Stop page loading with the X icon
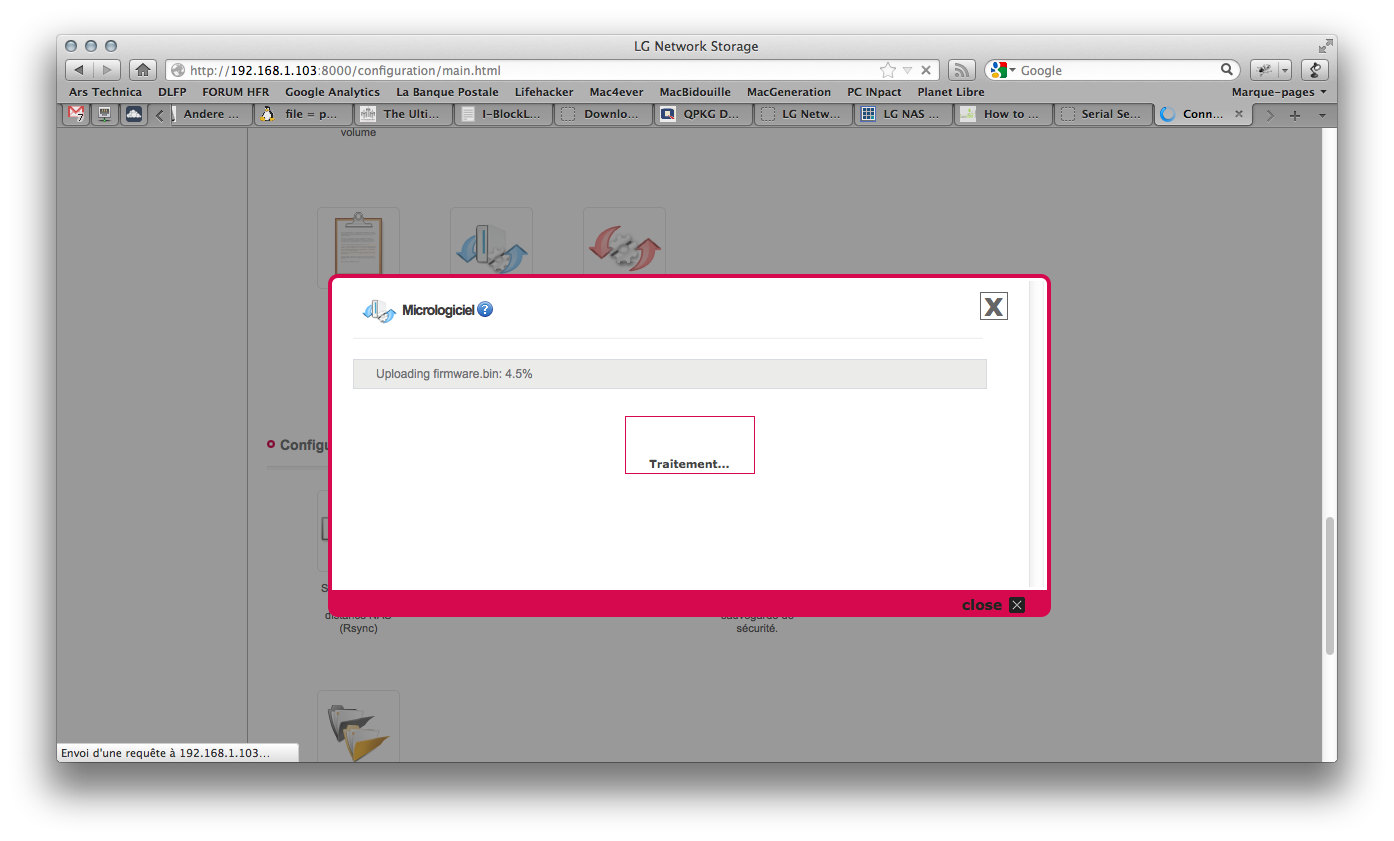The height and width of the screenshot is (841, 1394). coord(926,70)
